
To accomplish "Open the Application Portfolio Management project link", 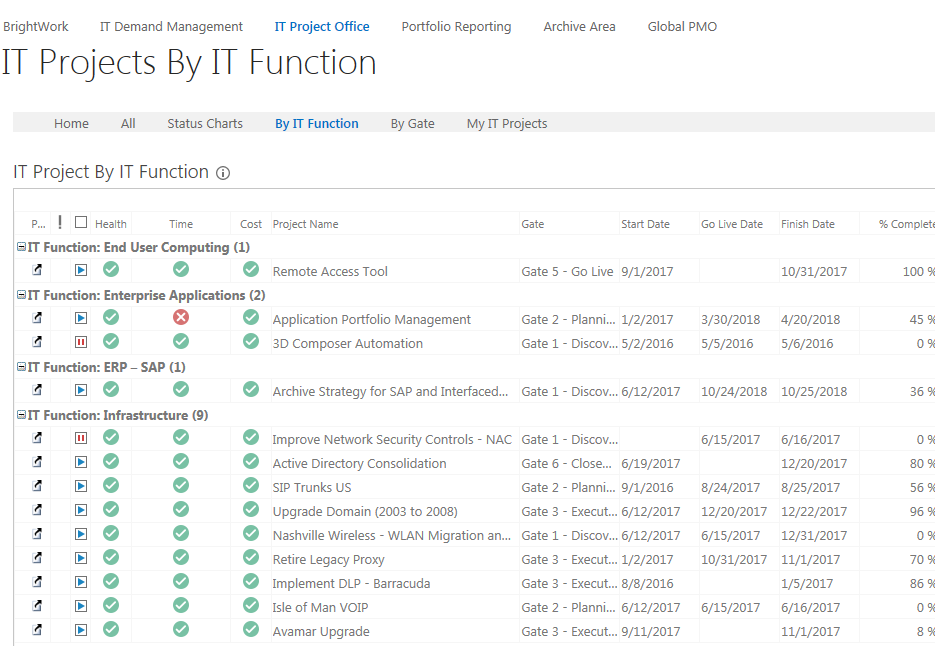I will pos(371,320).
